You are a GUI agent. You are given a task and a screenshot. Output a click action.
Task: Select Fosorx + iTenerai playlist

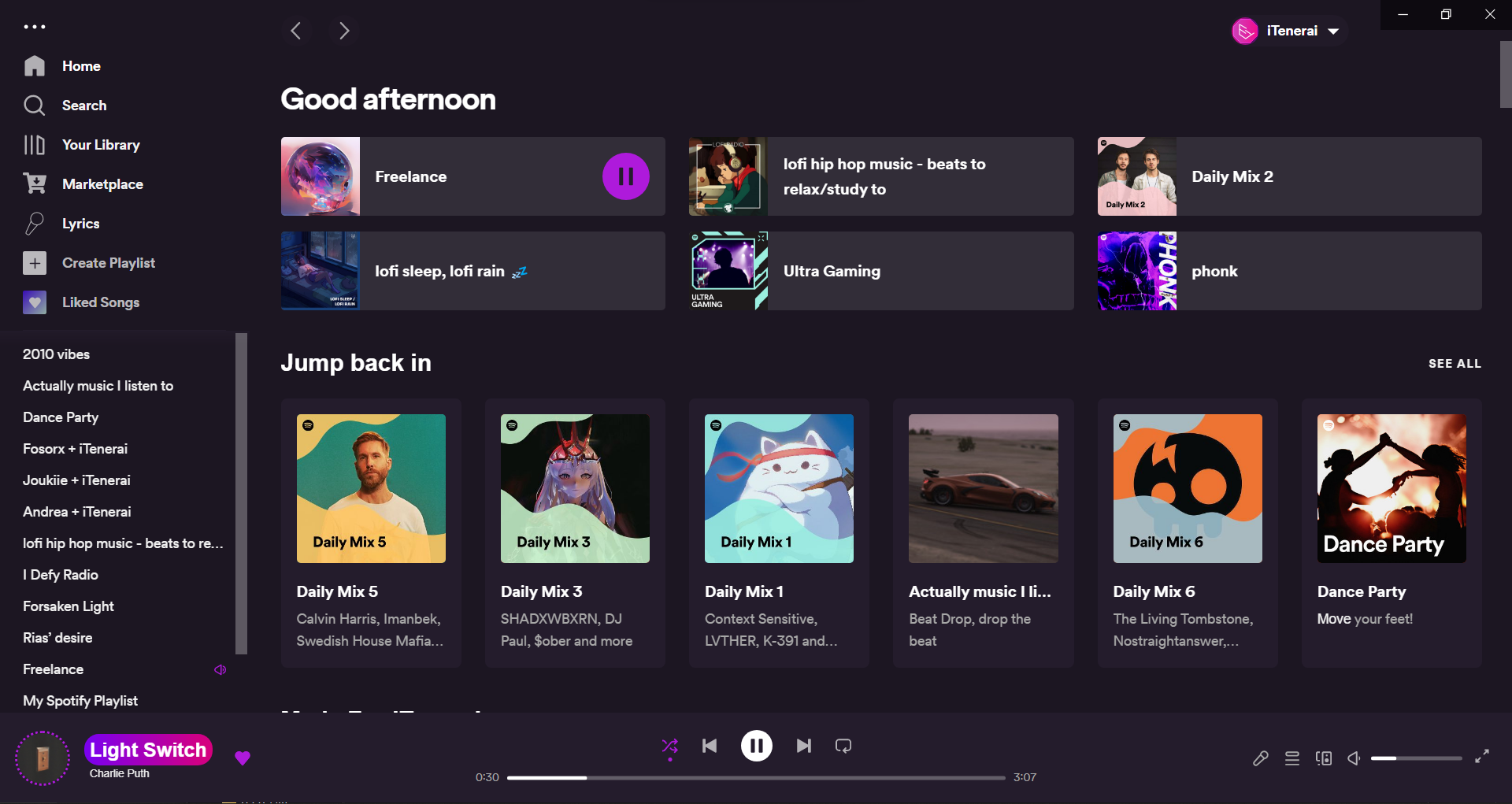tap(75, 449)
